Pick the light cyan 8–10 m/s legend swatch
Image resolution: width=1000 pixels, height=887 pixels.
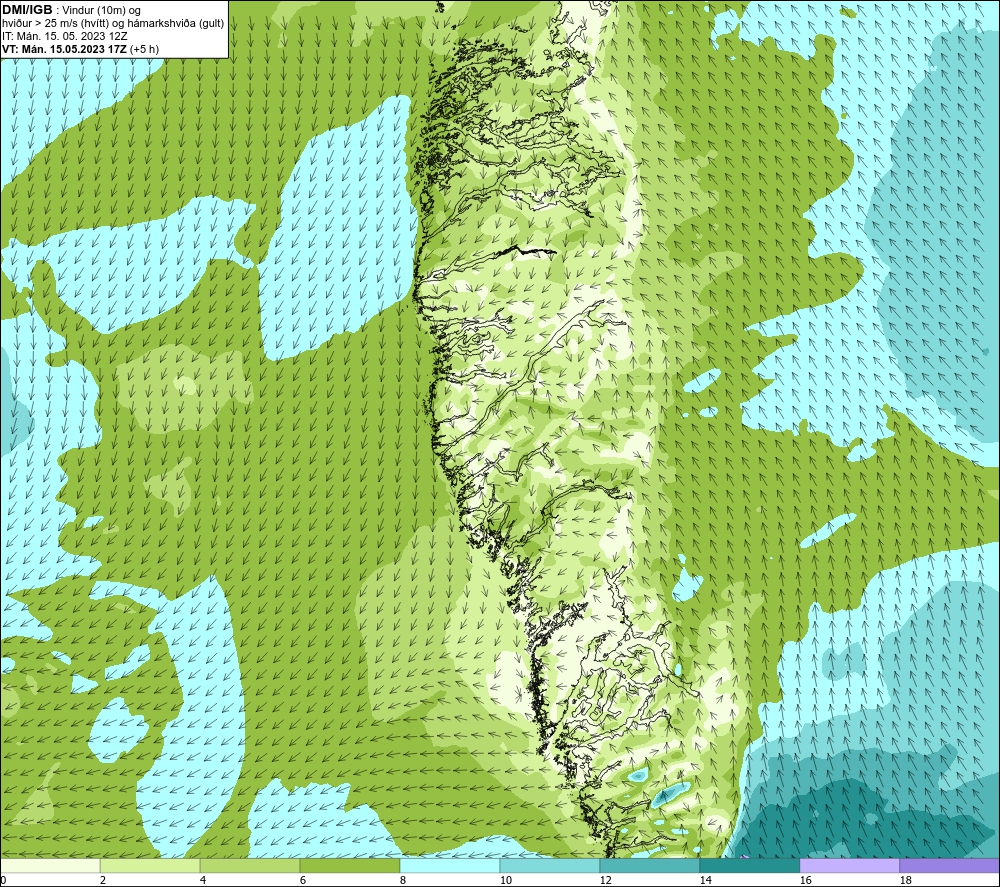[450, 865]
